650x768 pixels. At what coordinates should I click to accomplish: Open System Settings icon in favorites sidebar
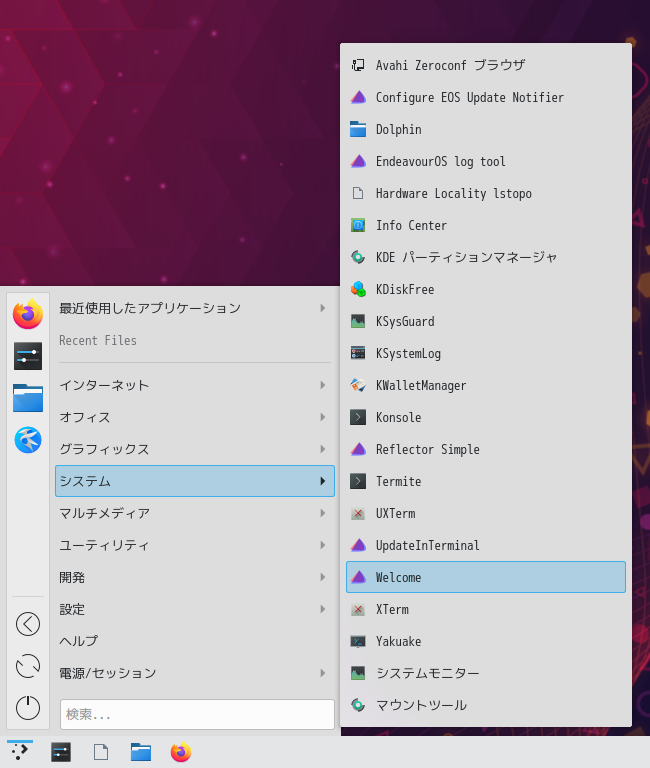[28, 356]
